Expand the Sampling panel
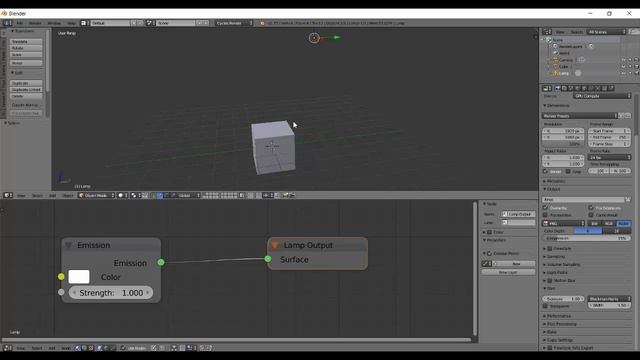640x360 pixels. click(x=555, y=257)
